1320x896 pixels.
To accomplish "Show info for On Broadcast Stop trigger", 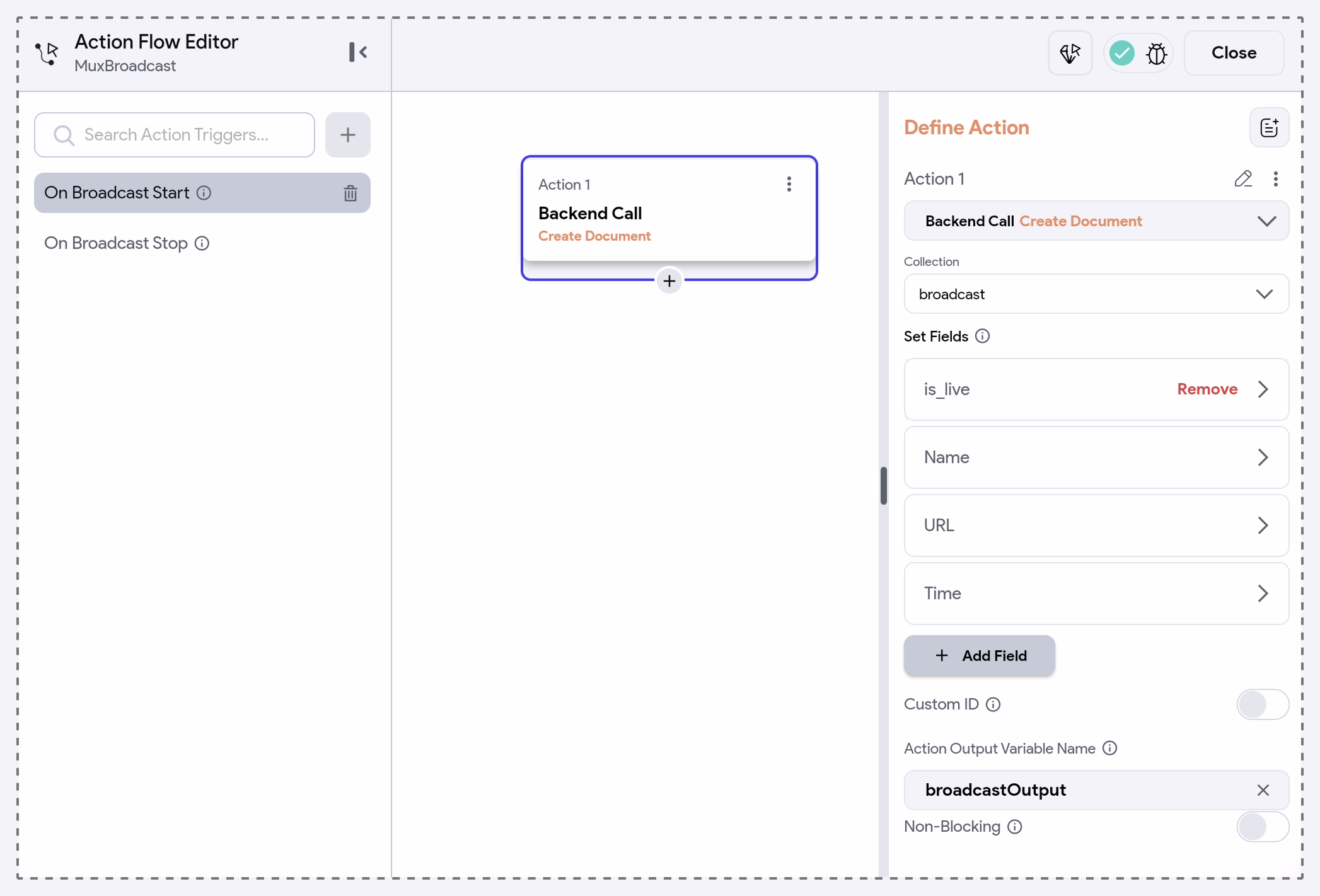I will coord(202,243).
